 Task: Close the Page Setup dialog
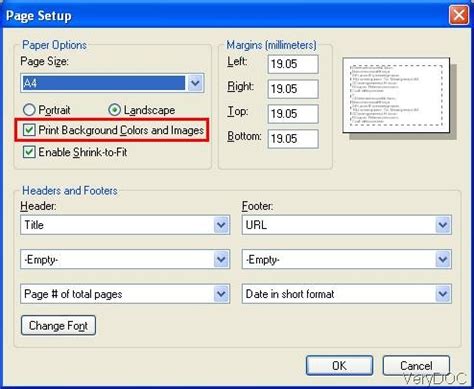pos(459,15)
